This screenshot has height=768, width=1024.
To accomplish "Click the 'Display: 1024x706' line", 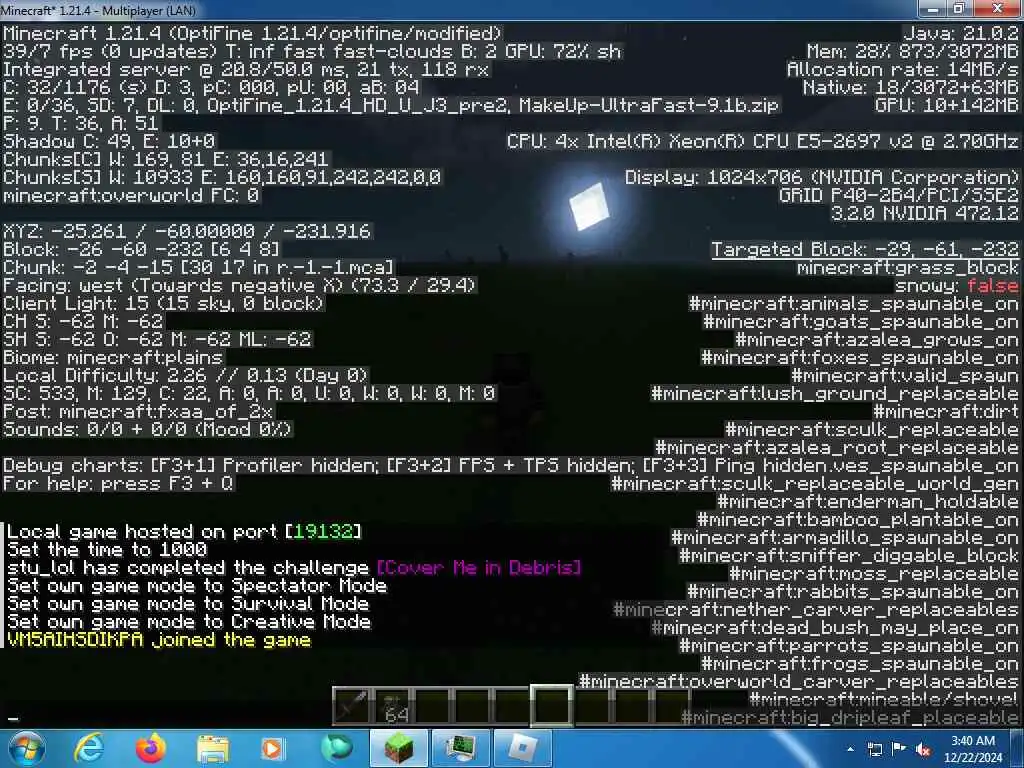I will [822, 178].
